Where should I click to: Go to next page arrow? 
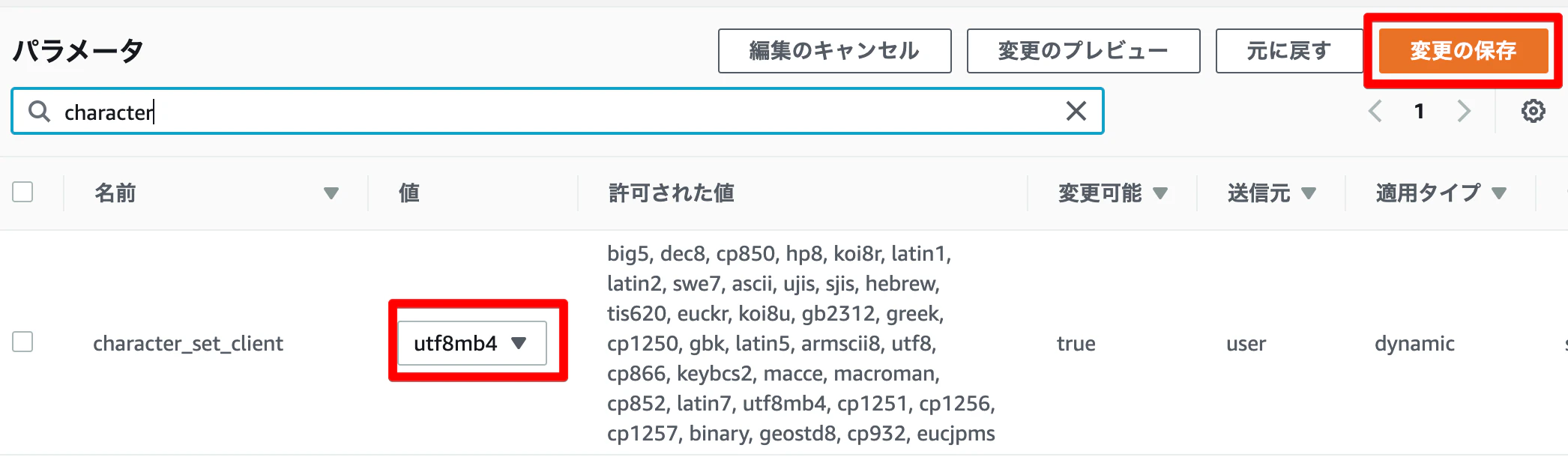(x=1464, y=111)
